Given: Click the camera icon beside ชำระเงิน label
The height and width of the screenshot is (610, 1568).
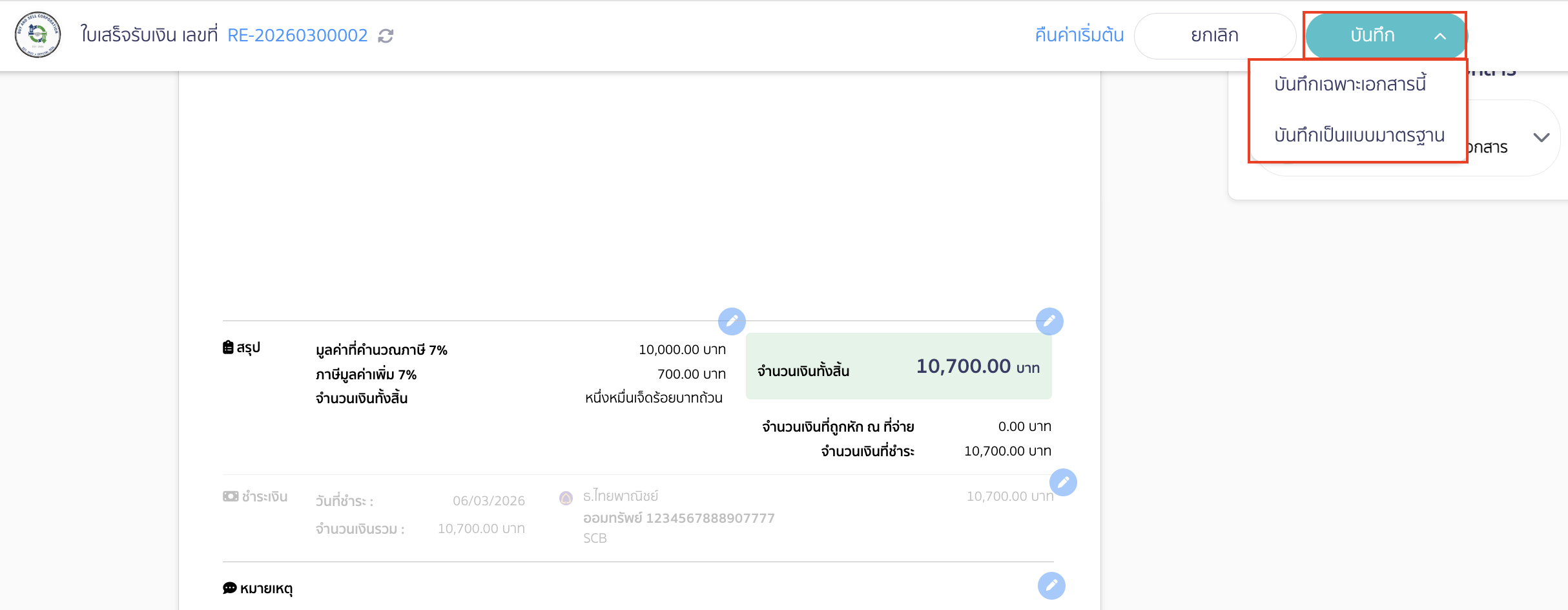Looking at the screenshot, I should 230,497.
